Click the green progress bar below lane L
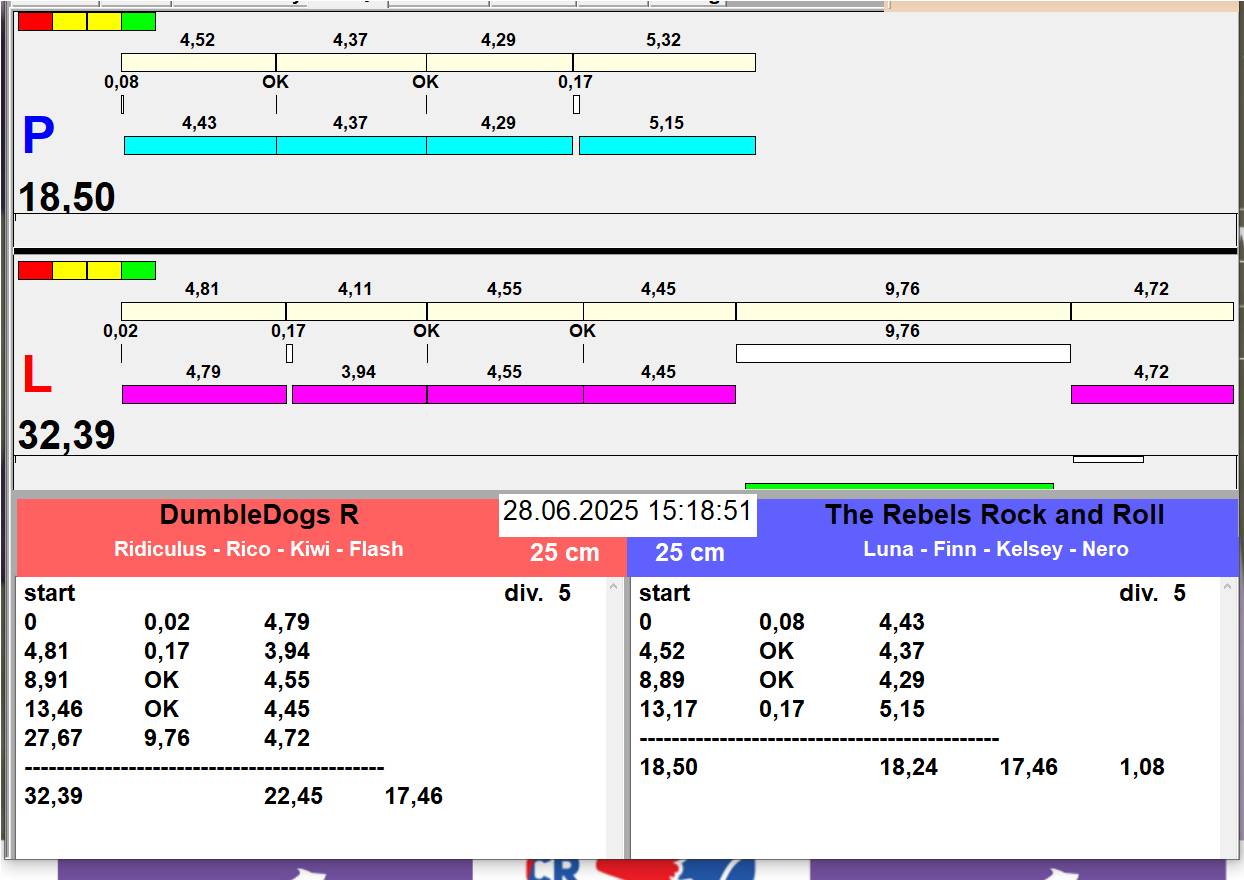 898,487
